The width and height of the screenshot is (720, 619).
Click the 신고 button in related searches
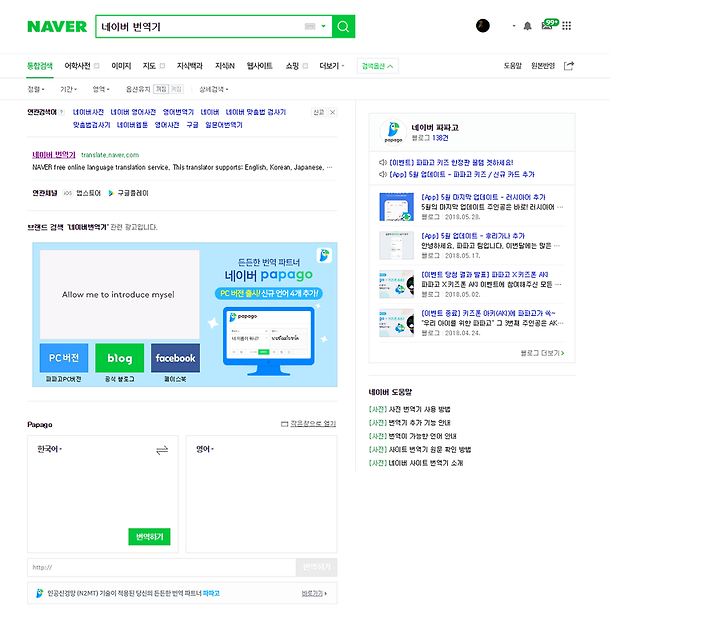[x=319, y=112]
